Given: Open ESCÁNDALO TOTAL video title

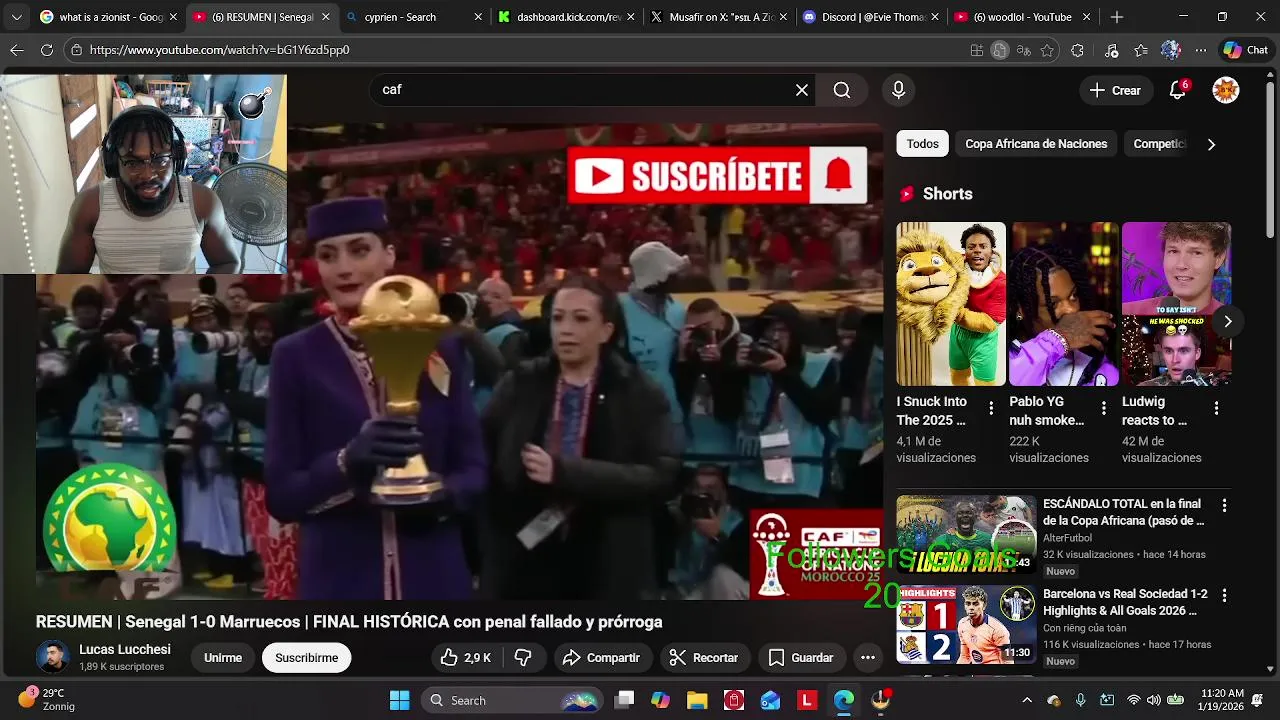Looking at the screenshot, I should pos(1123,512).
